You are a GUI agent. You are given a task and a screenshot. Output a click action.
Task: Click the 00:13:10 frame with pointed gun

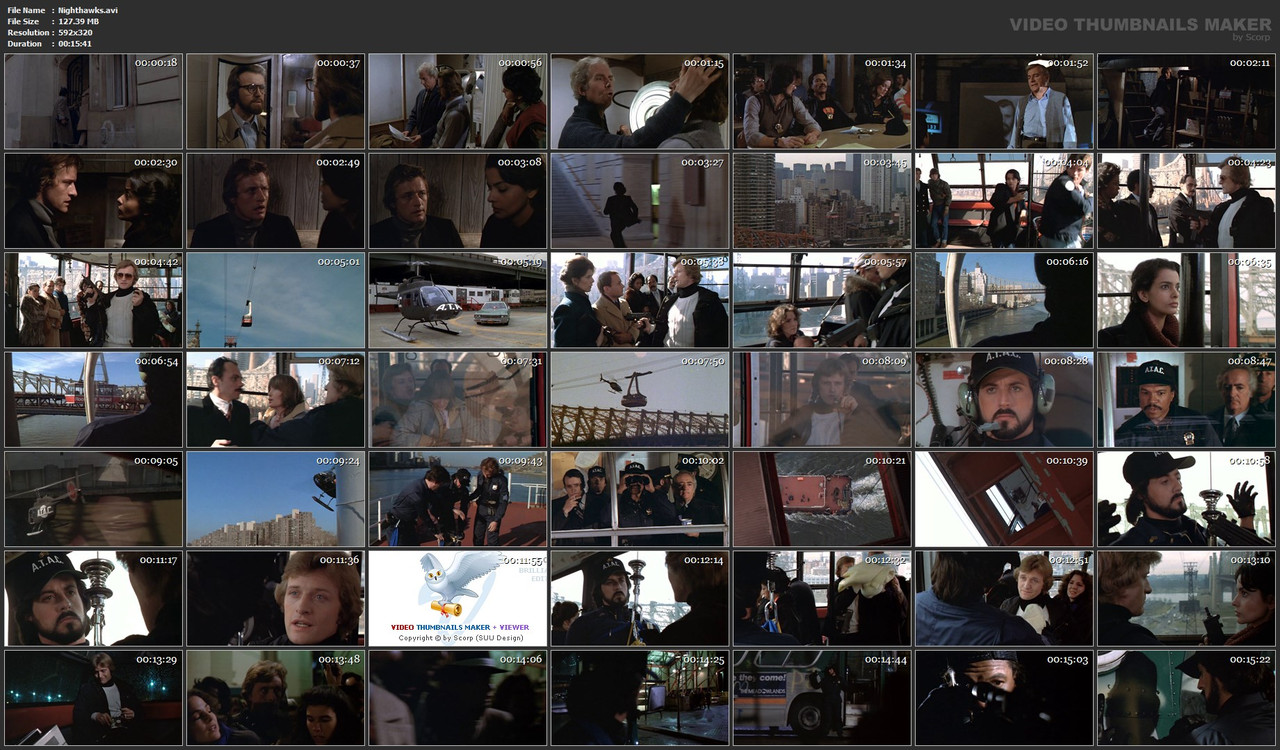pos(1186,598)
